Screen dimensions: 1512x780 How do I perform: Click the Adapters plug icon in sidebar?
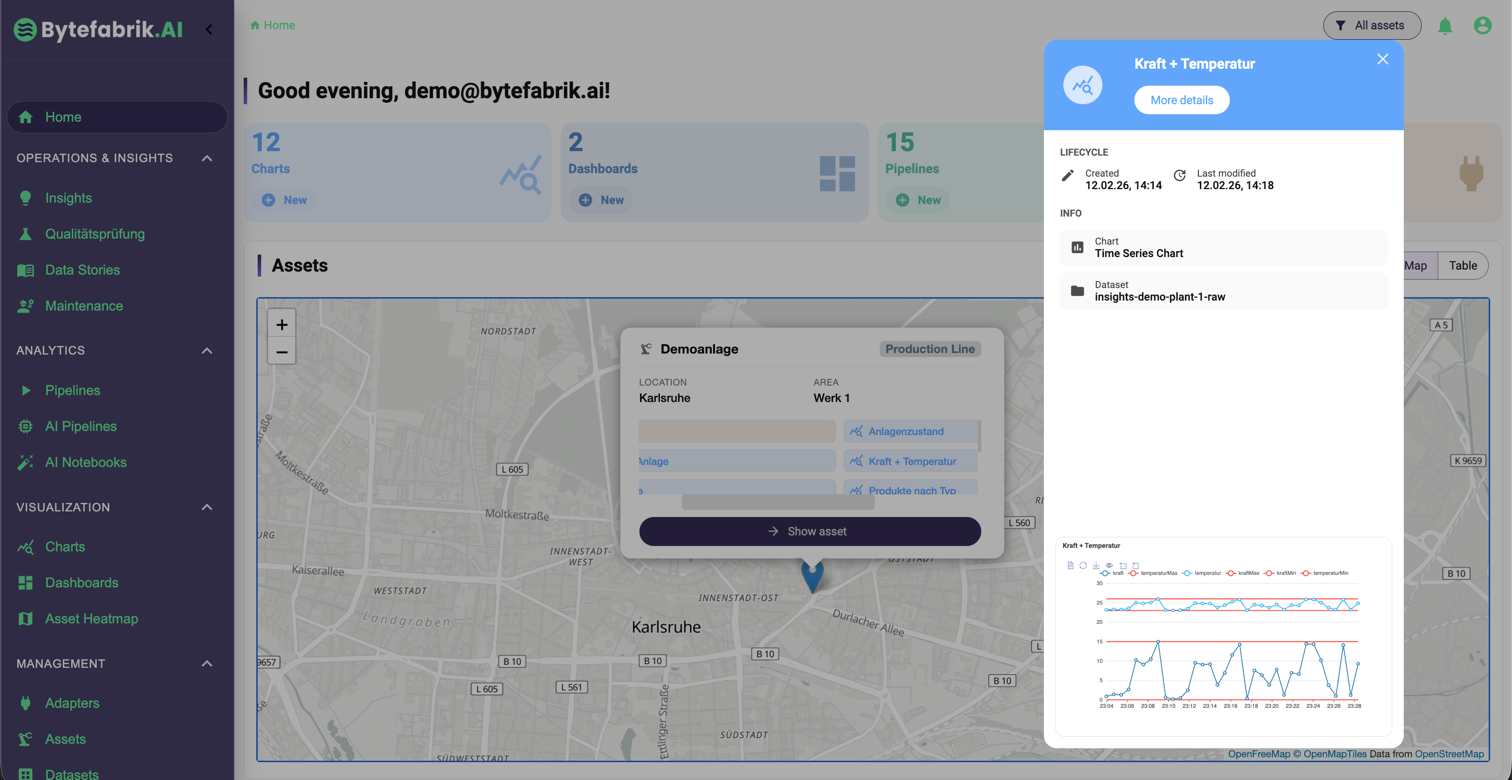tap(26, 703)
